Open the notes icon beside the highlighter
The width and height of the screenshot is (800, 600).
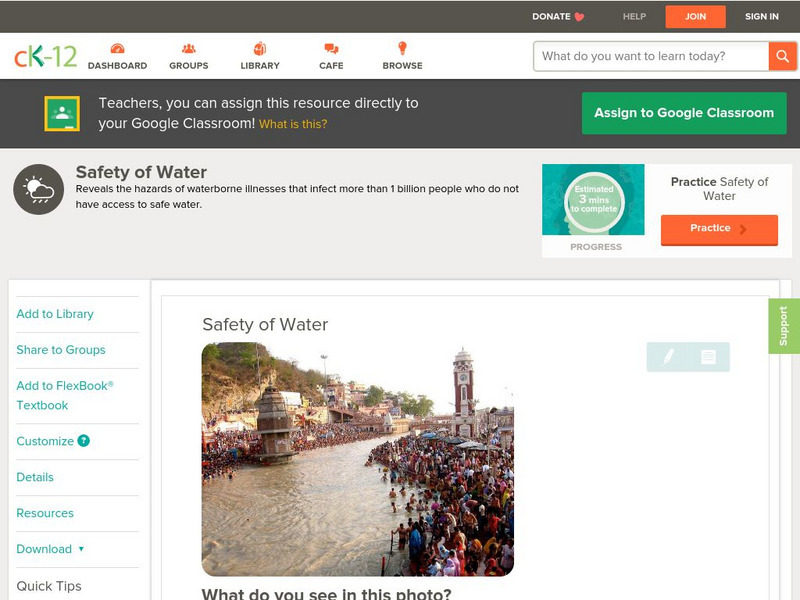point(708,357)
